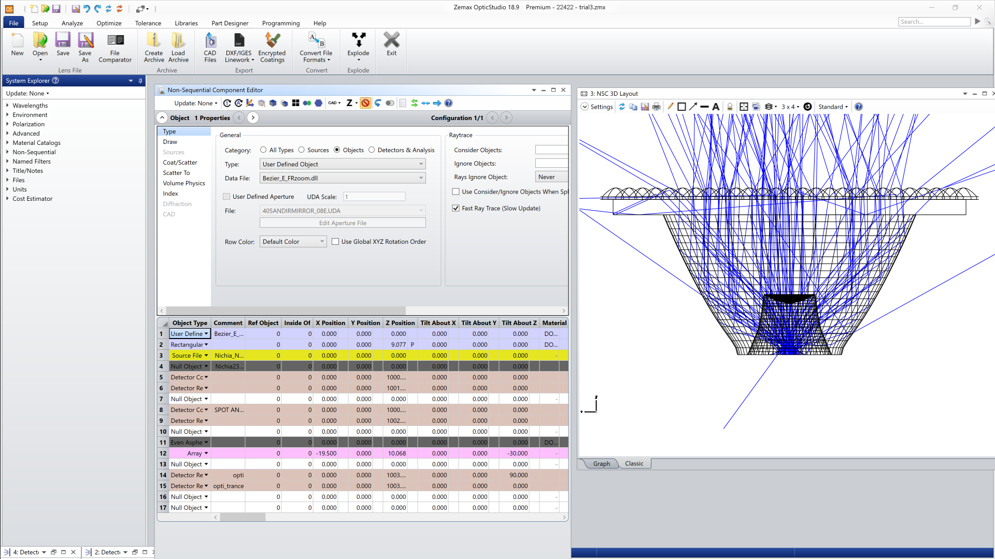
Task: Toggle Use Consider/Ignore Objects checkbox
Action: 456,192
